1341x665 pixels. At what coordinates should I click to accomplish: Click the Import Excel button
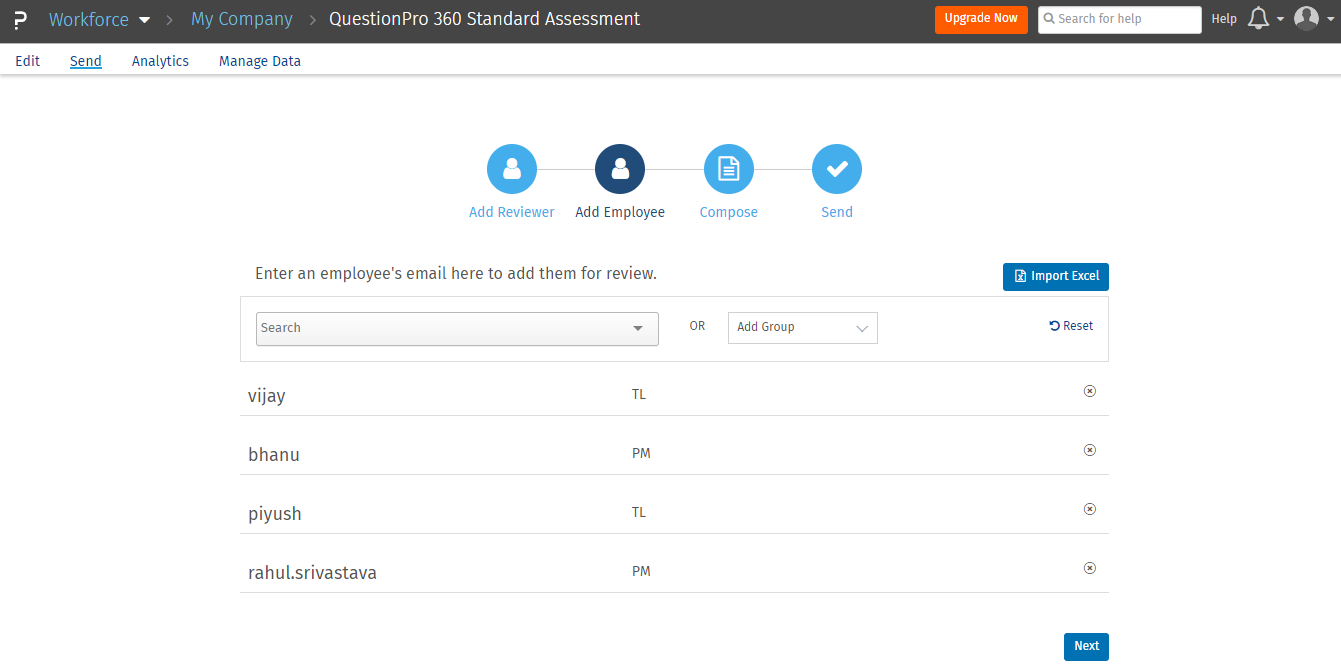[1056, 277]
